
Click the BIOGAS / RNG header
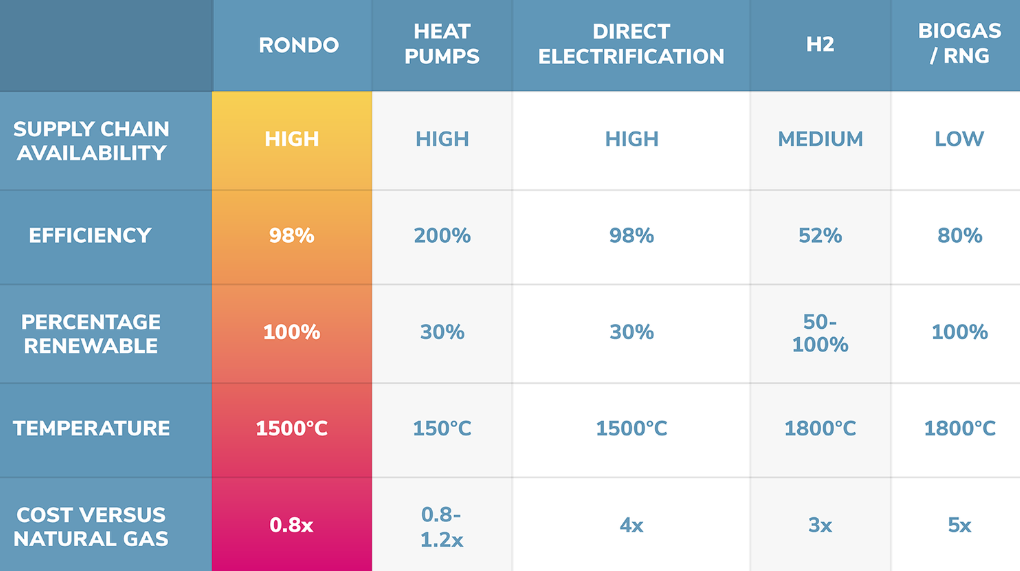tap(958, 45)
